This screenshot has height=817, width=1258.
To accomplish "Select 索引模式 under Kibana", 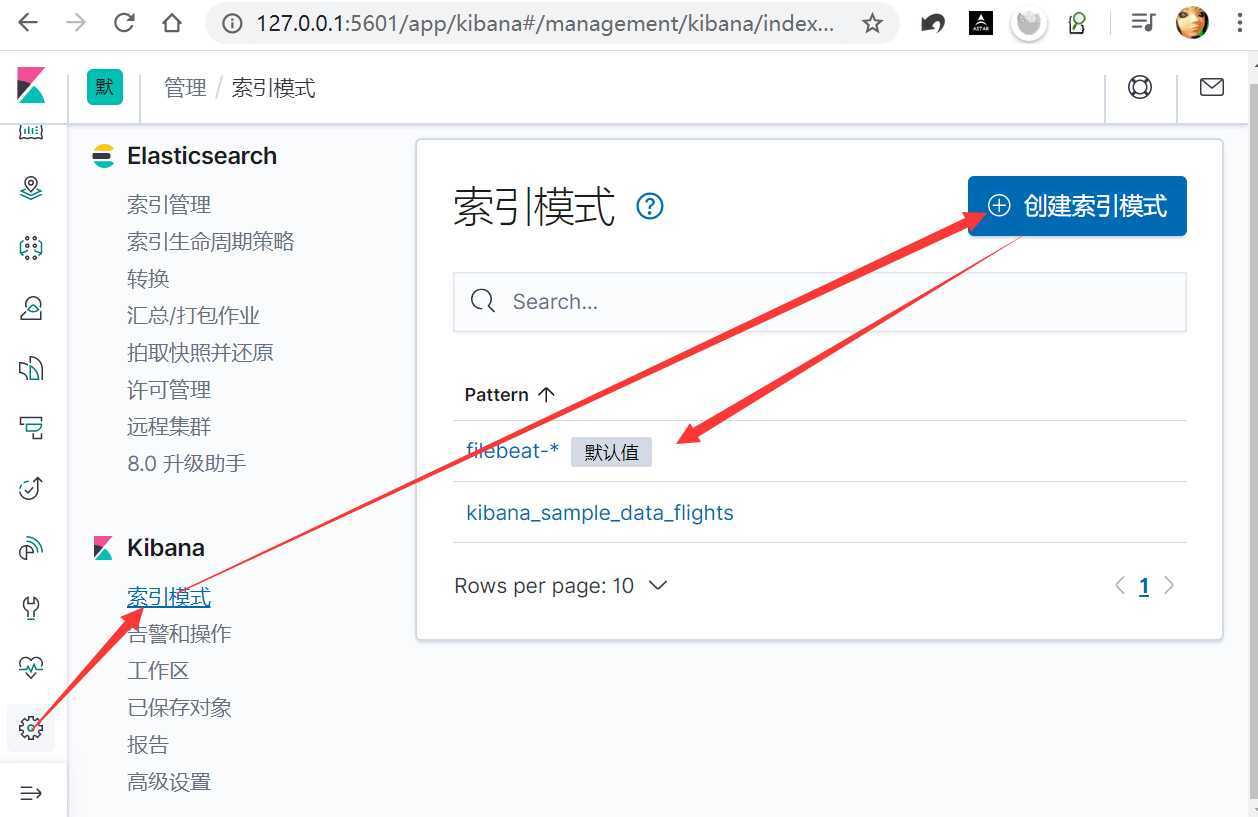I will [x=169, y=597].
